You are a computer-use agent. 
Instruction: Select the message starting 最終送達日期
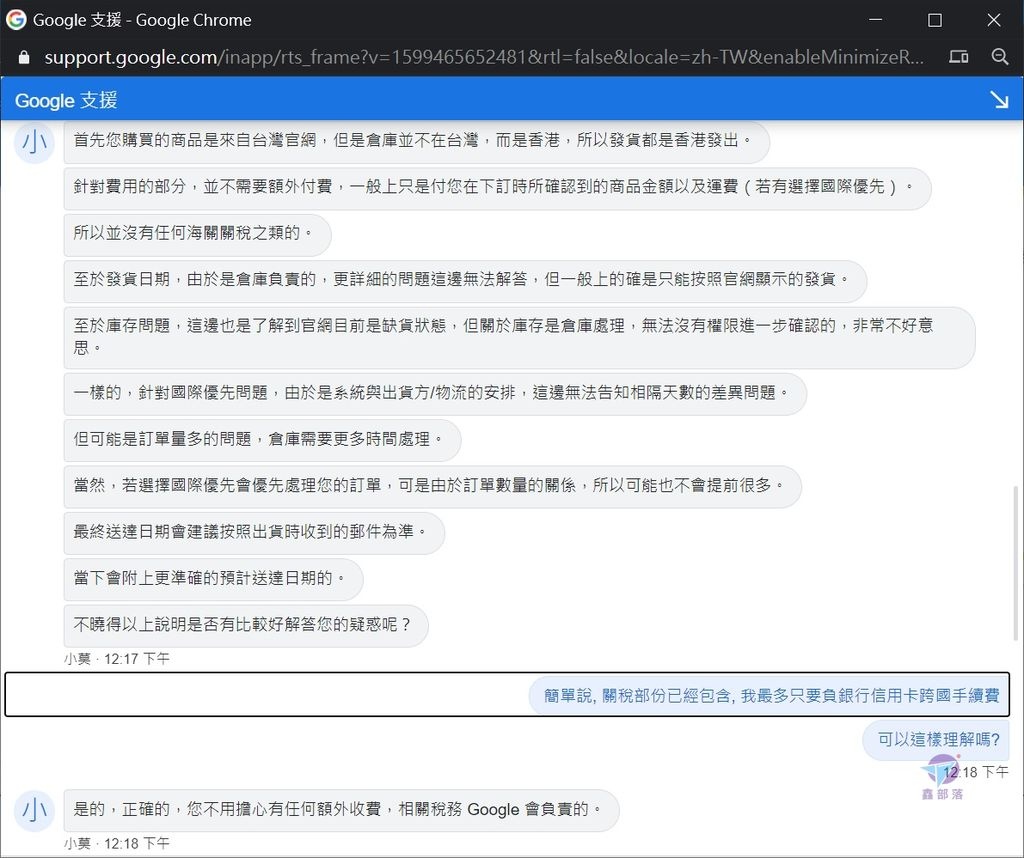[254, 533]
